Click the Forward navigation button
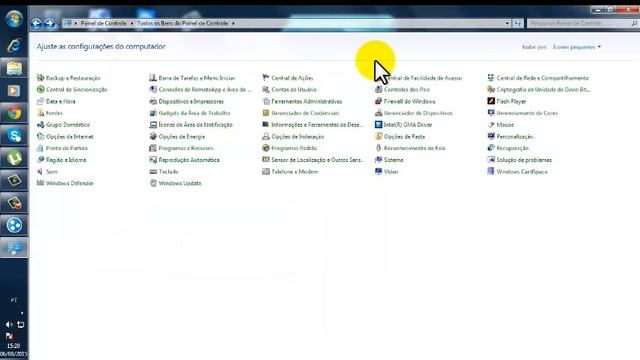Image resolution: width=640 pixels, height=360 pixels. (x=49, y=23)
